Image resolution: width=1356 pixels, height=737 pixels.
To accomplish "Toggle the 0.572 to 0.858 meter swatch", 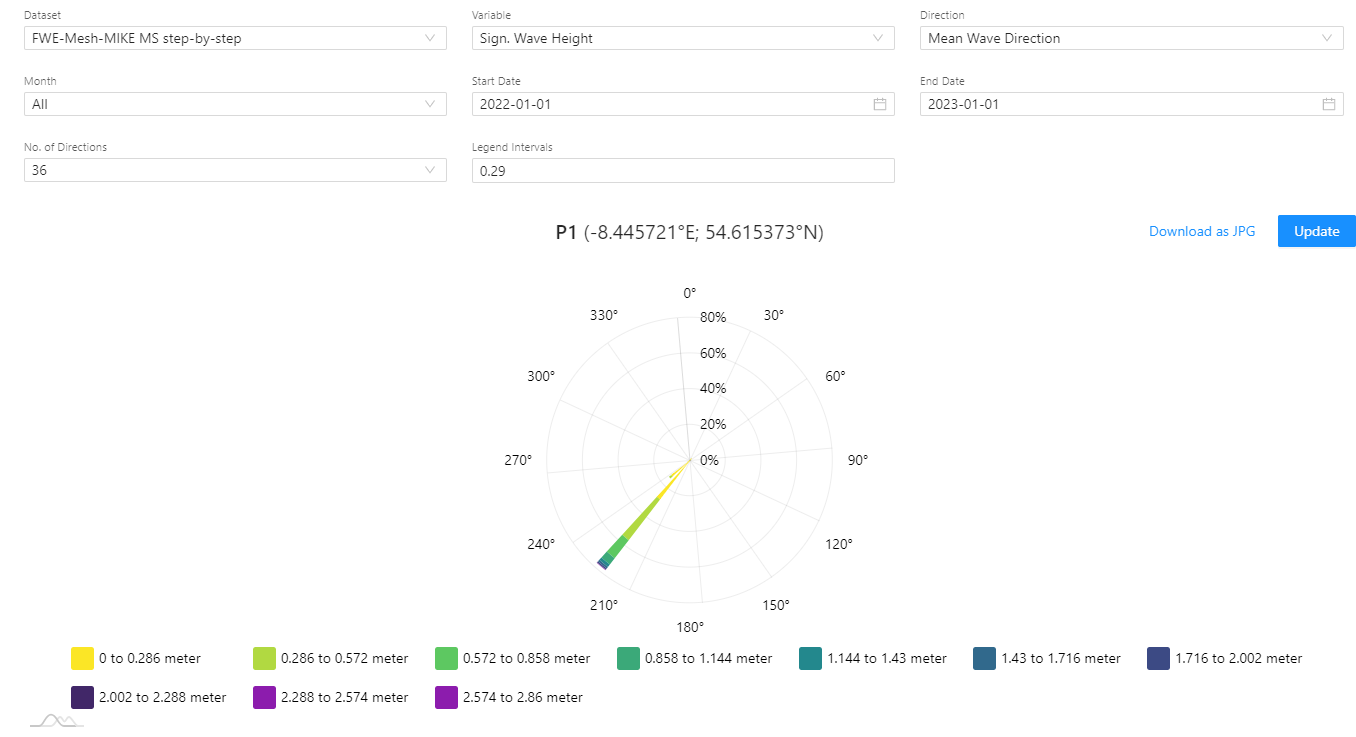I will click(447, 658).
